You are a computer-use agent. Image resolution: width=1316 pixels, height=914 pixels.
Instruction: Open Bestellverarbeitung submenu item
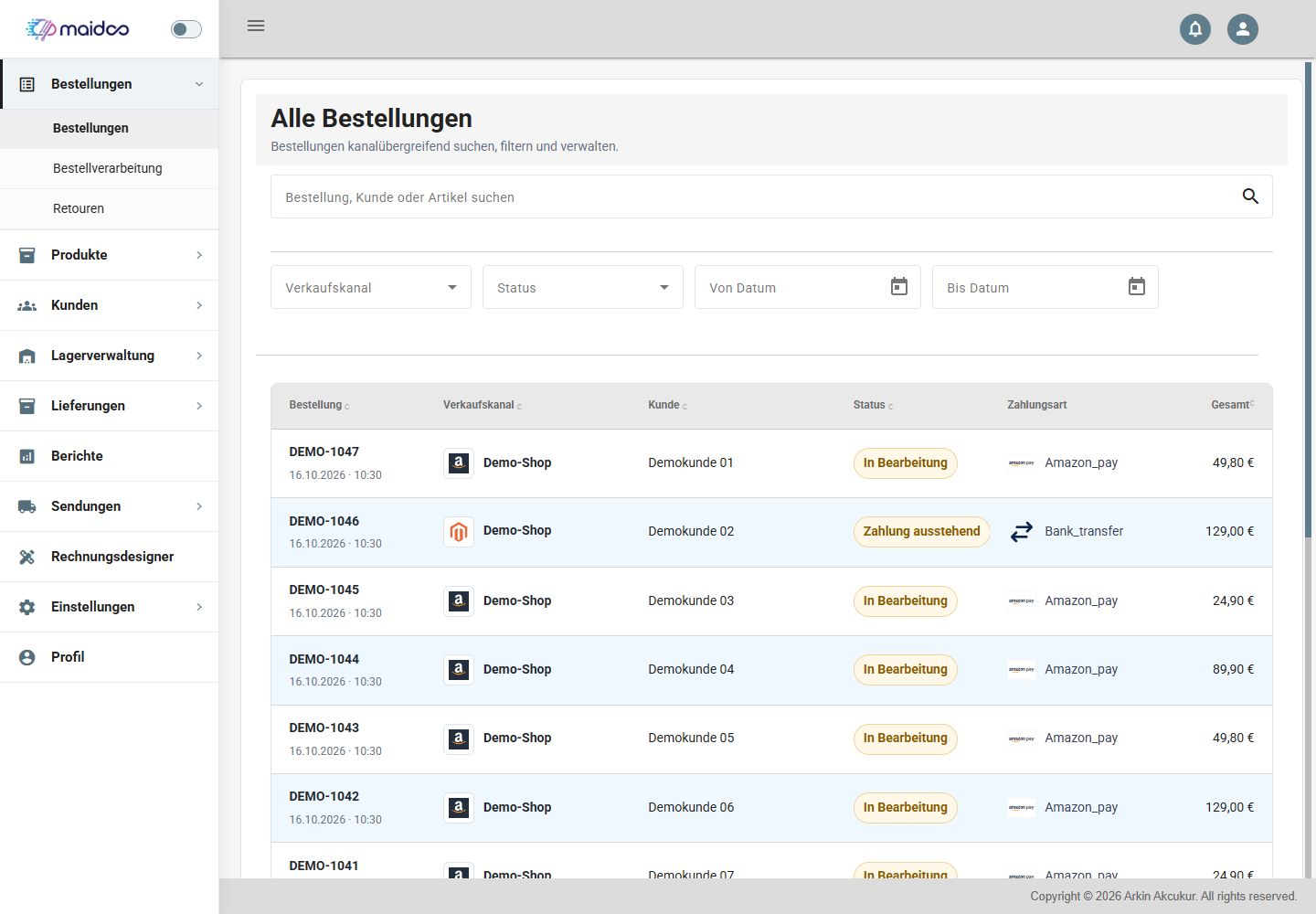110,168
